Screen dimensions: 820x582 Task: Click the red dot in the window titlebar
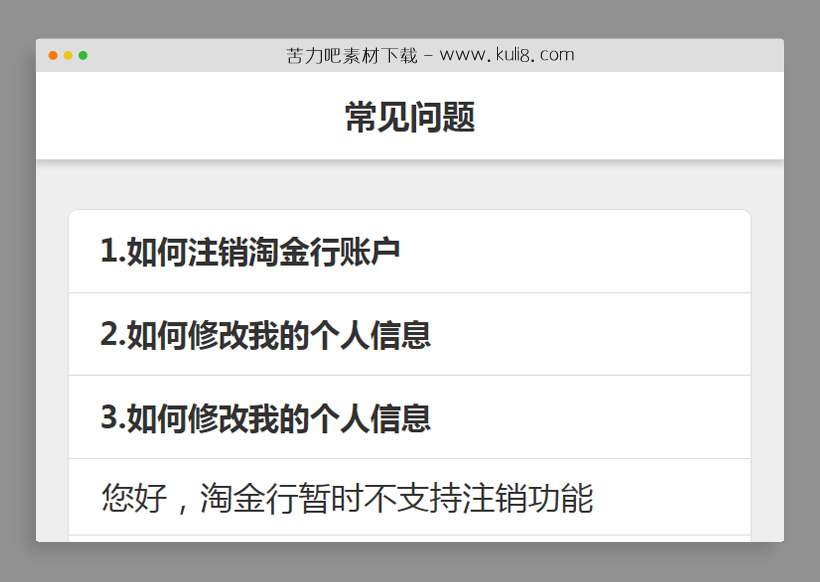coord(52,55)
